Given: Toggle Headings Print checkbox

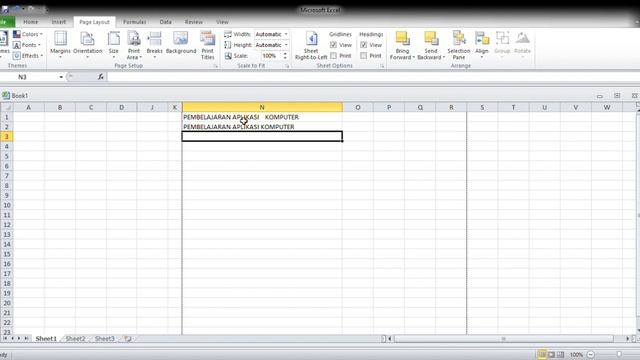Looking at the screenshot, I should pyautogui.click(x=364, y=56).
